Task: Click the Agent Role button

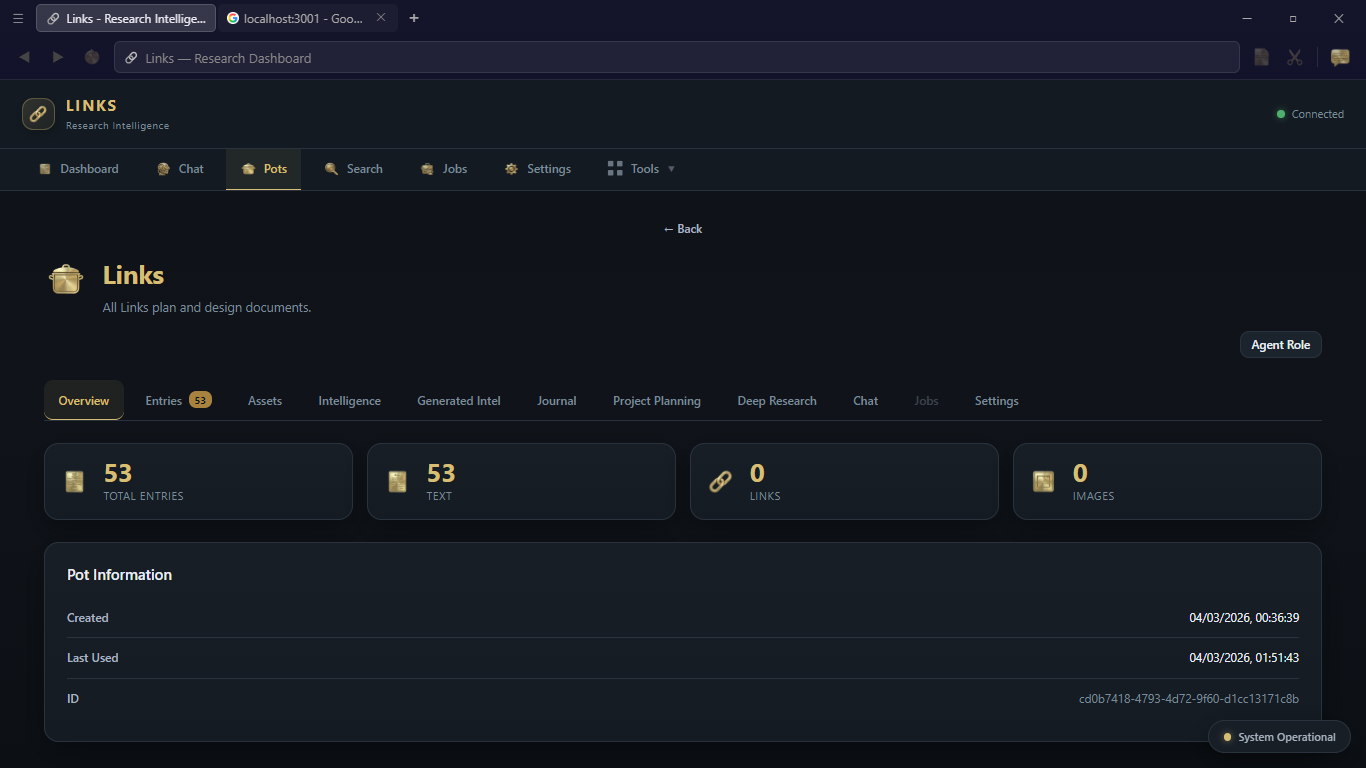Action: pyautogui.click(x=1280, y=344)
